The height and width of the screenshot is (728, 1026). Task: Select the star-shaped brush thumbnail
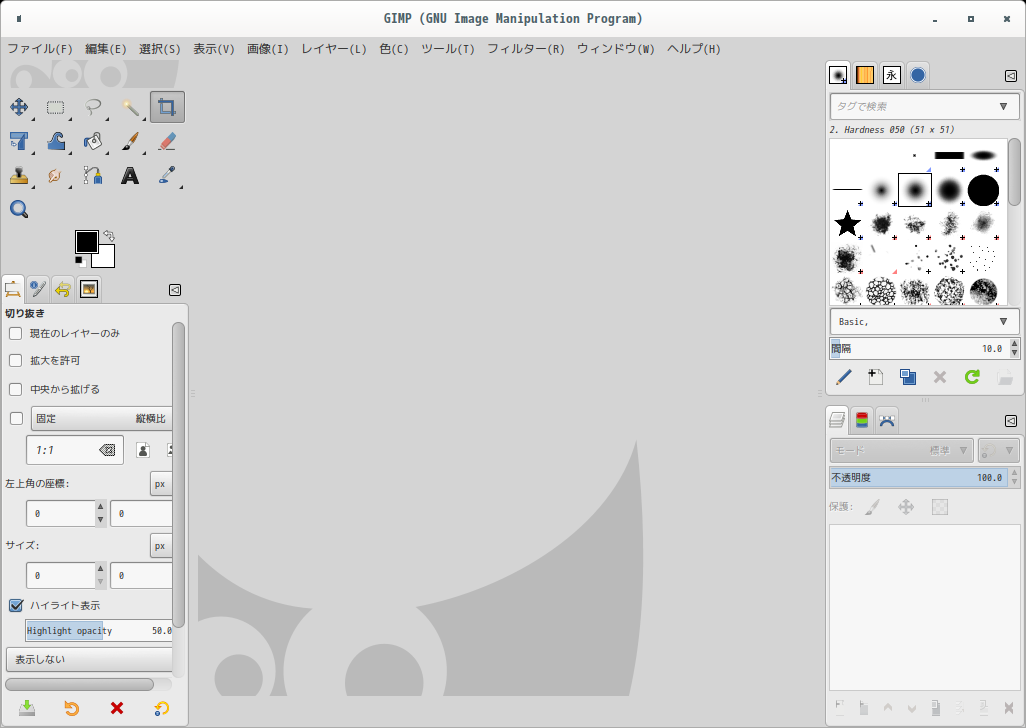[x=847, y=224]
